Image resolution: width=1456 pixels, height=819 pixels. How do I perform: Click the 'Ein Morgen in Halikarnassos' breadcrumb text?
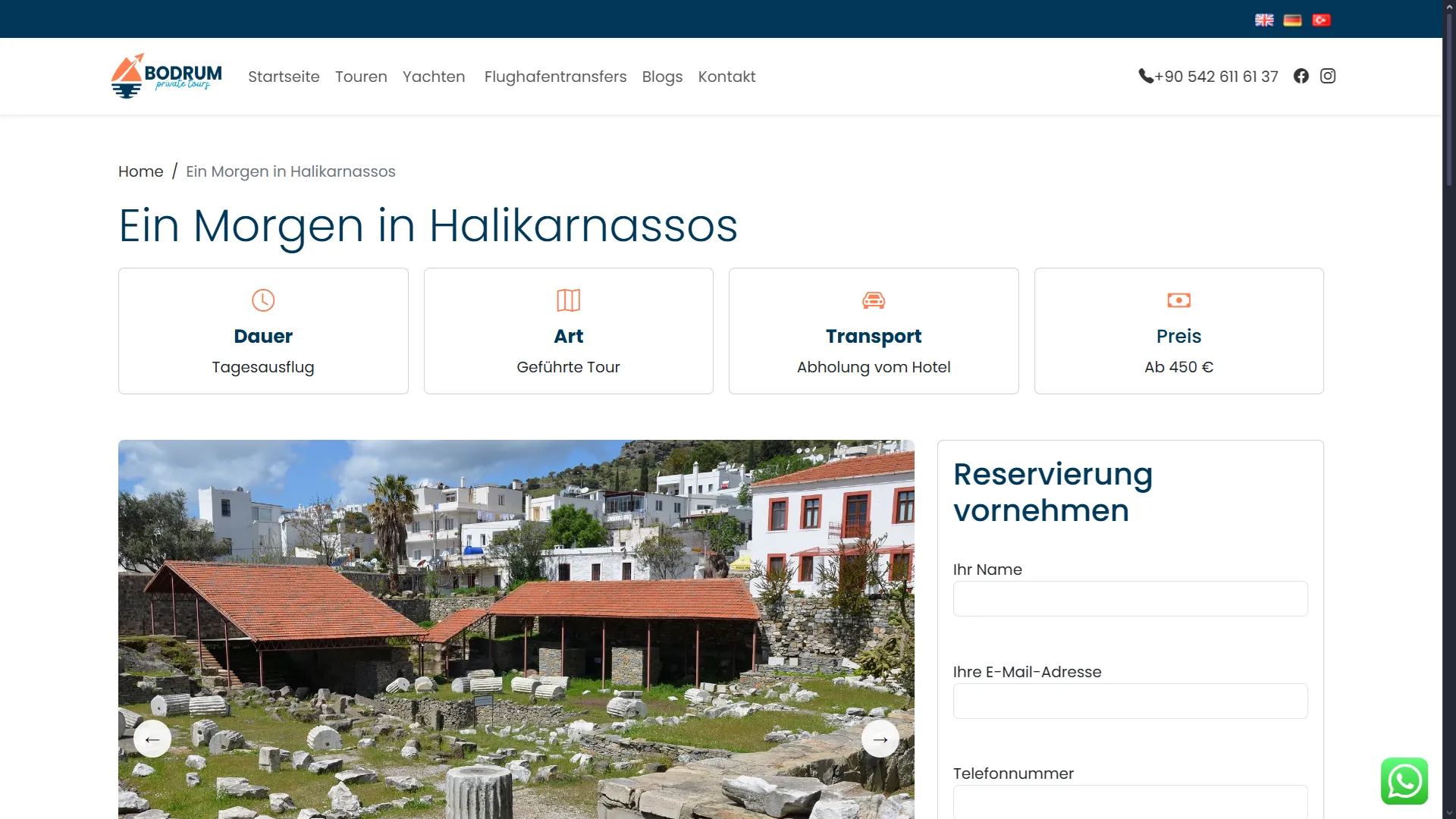click(x=290, y=171)
